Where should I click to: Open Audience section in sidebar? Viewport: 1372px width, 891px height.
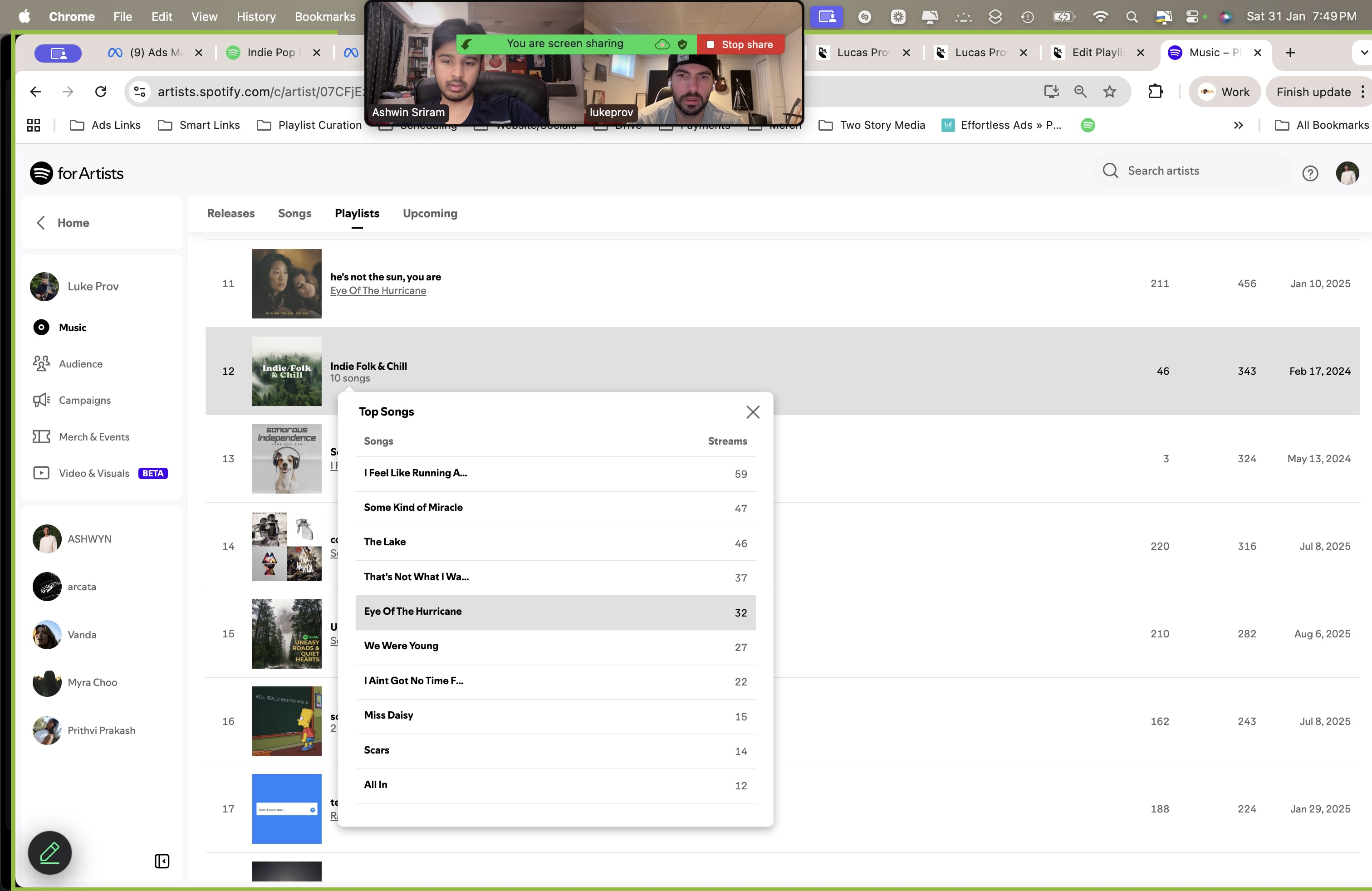[80, 364]
